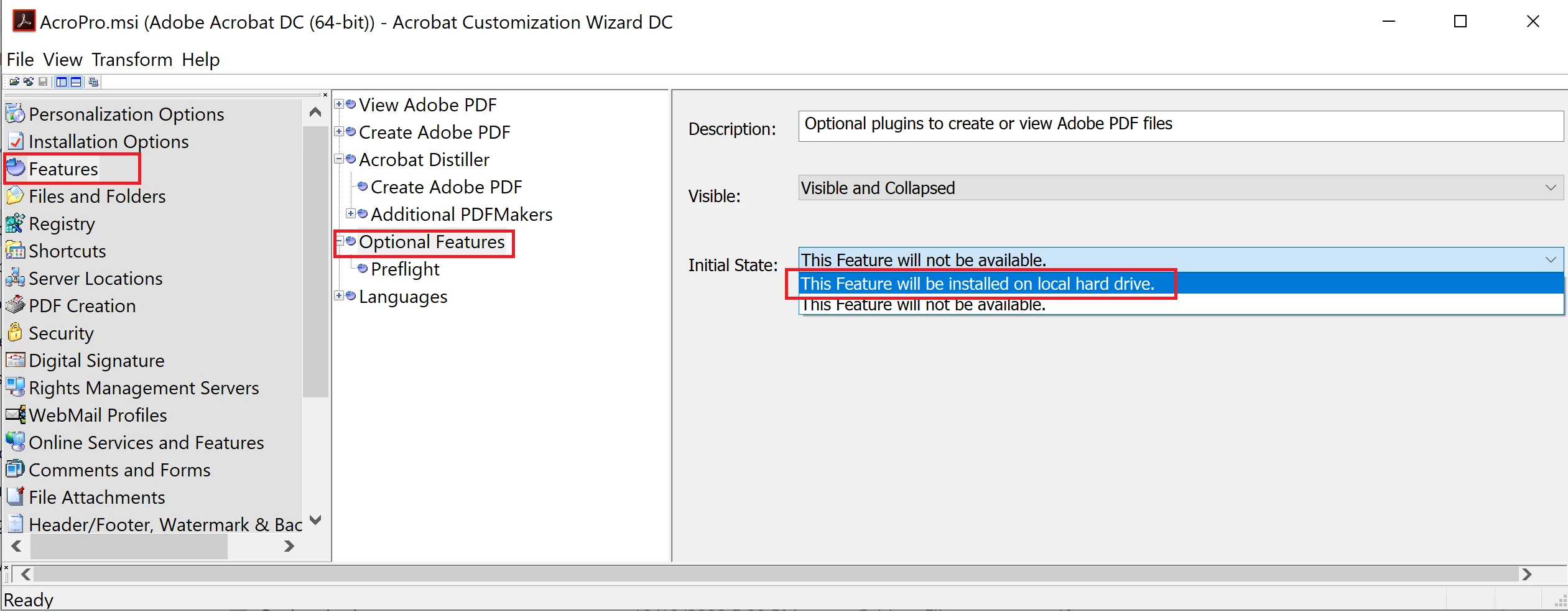
Task: Open the Transform menu
Action: coord(132,60)
